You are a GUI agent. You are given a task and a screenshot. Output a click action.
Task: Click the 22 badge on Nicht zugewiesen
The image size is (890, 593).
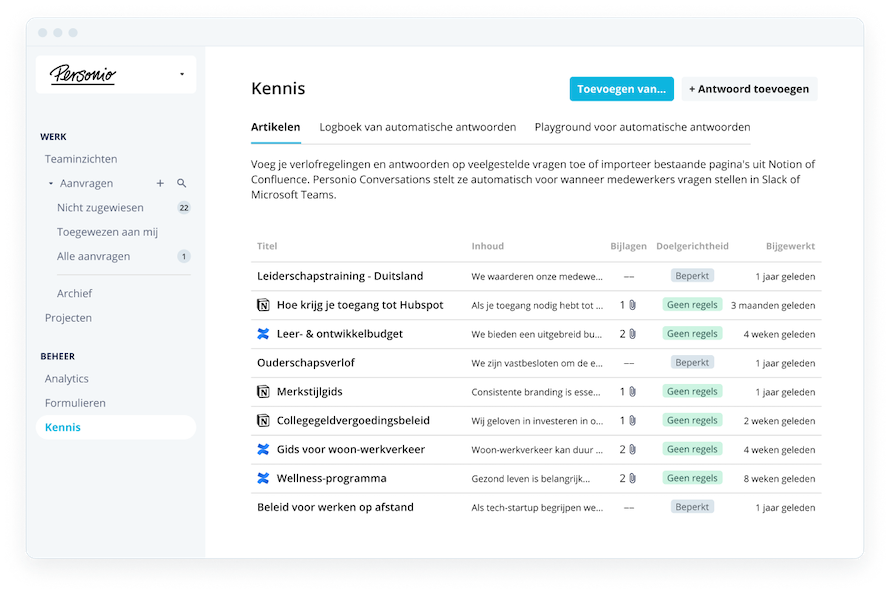[x=184, y=208]
